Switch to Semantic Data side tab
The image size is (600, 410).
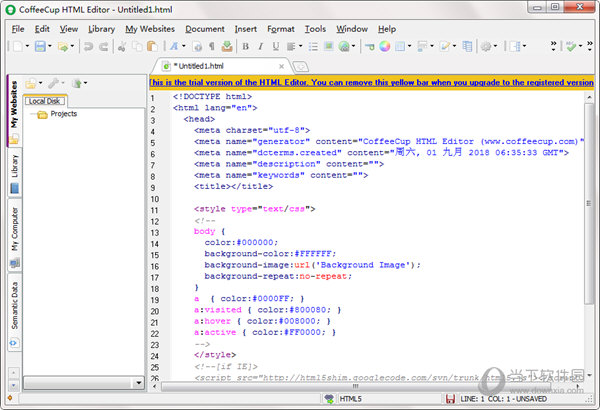coord(14,313)
